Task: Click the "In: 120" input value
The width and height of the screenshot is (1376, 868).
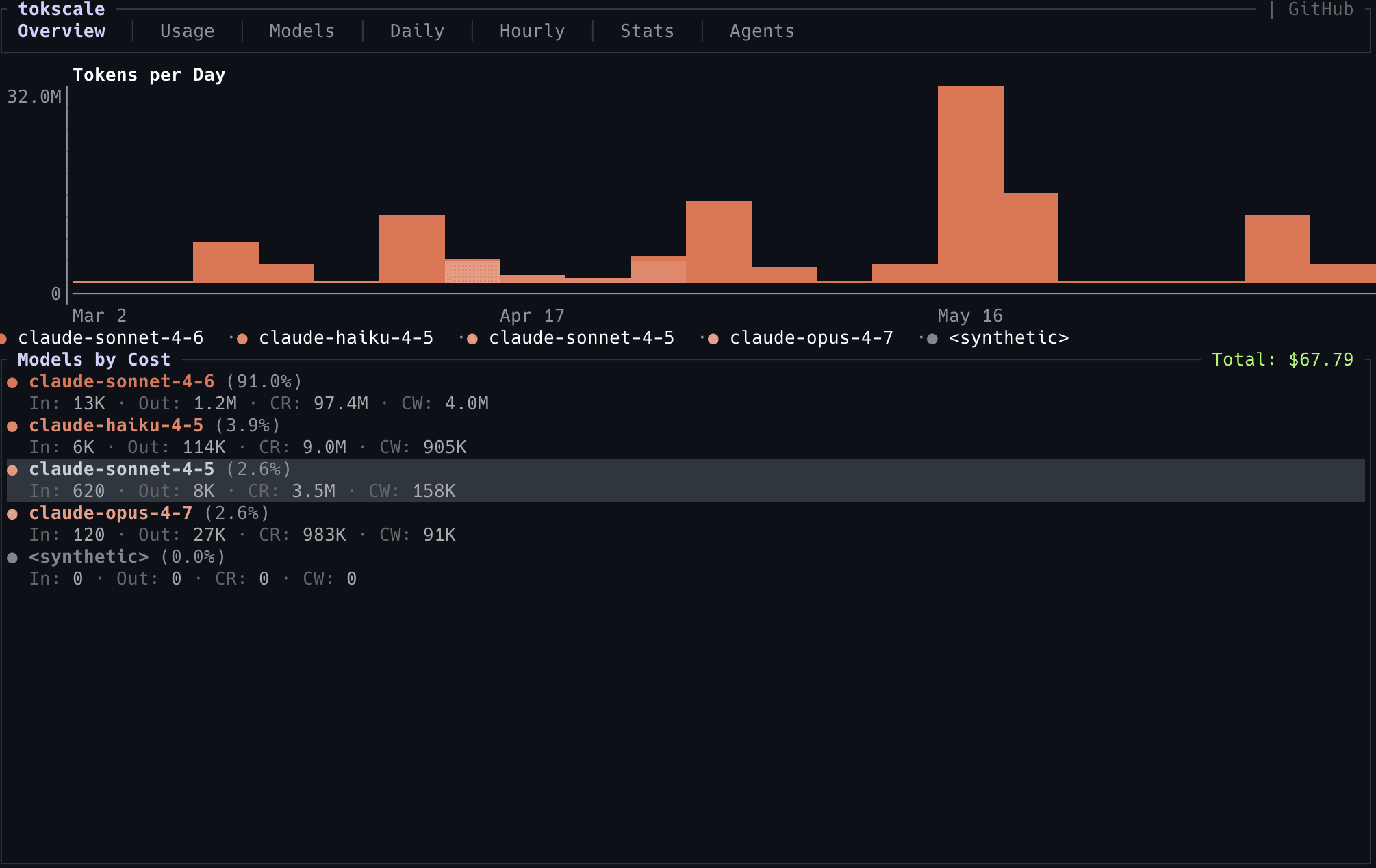Action: 67,535
